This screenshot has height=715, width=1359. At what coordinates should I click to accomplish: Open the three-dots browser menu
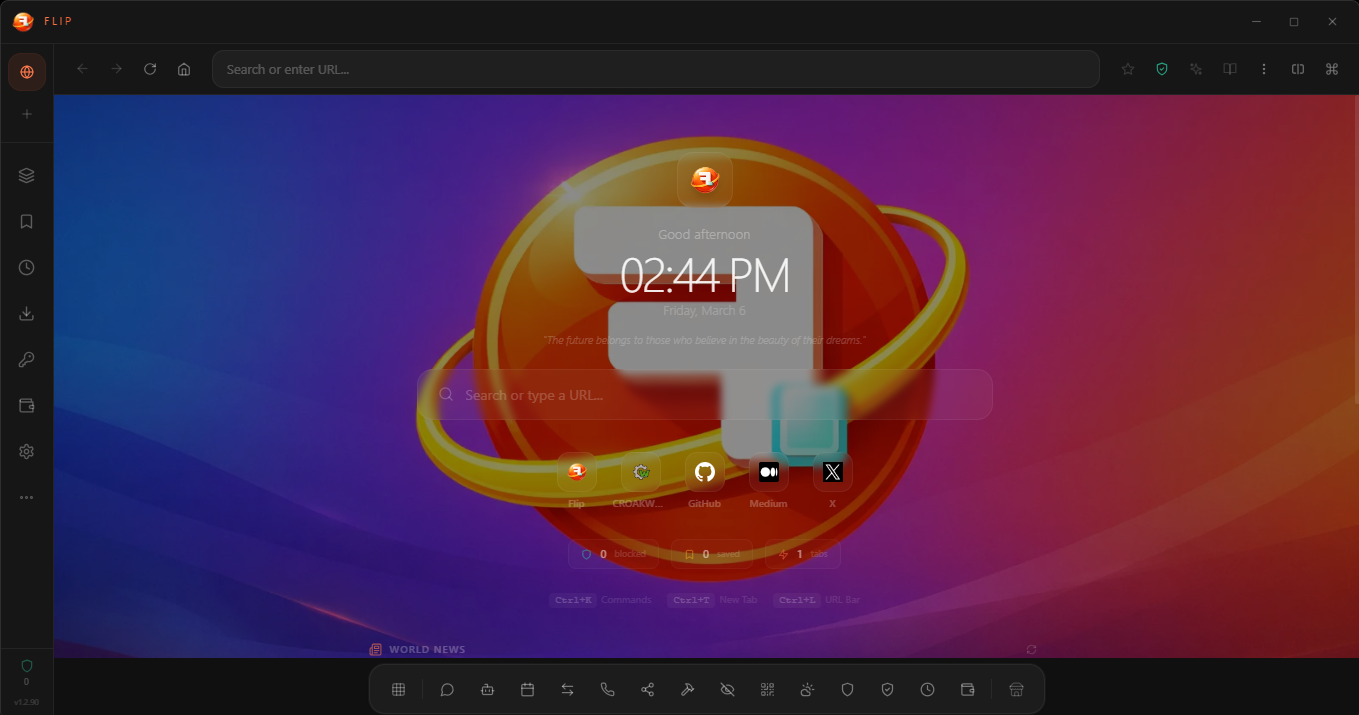[x=1264, y=69]
